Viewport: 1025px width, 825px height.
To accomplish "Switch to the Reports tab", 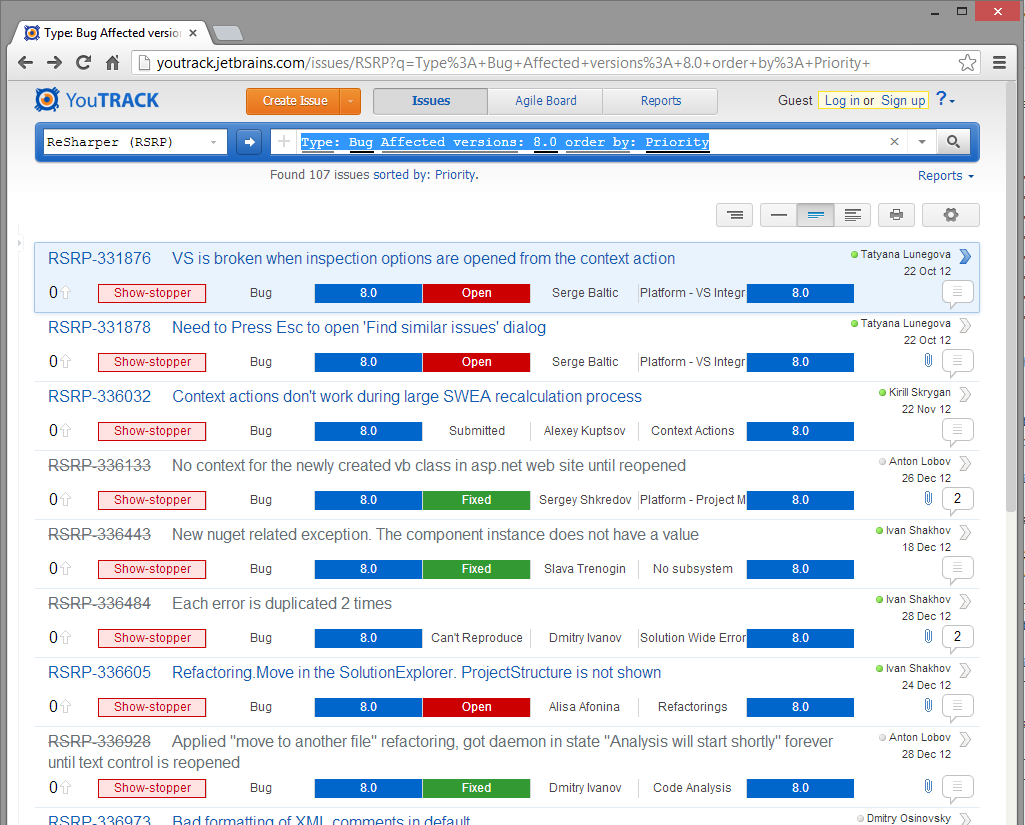I will (x=660, y=100).
